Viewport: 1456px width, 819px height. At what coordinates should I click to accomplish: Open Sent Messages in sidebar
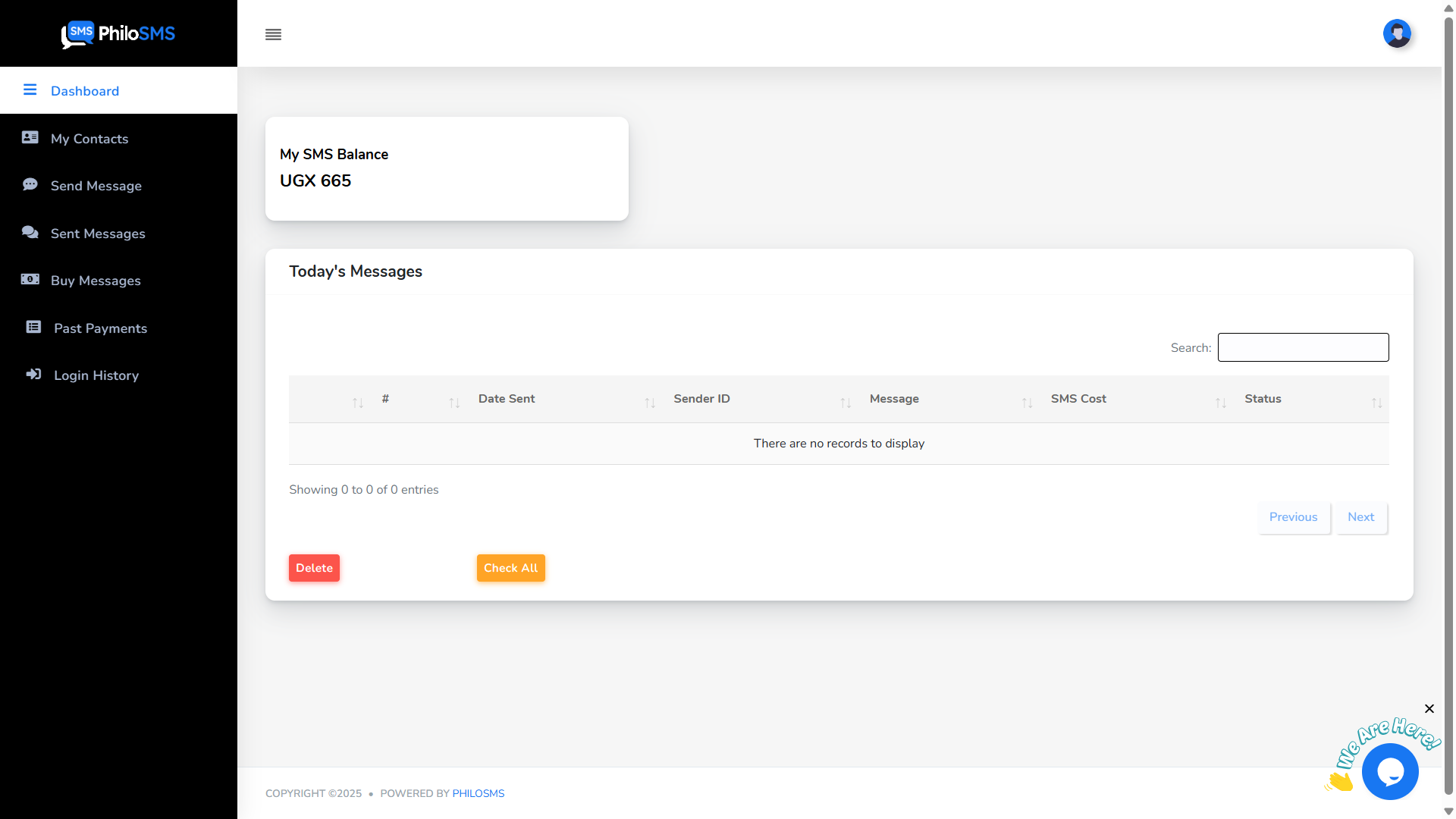click(x=98, y=234)
